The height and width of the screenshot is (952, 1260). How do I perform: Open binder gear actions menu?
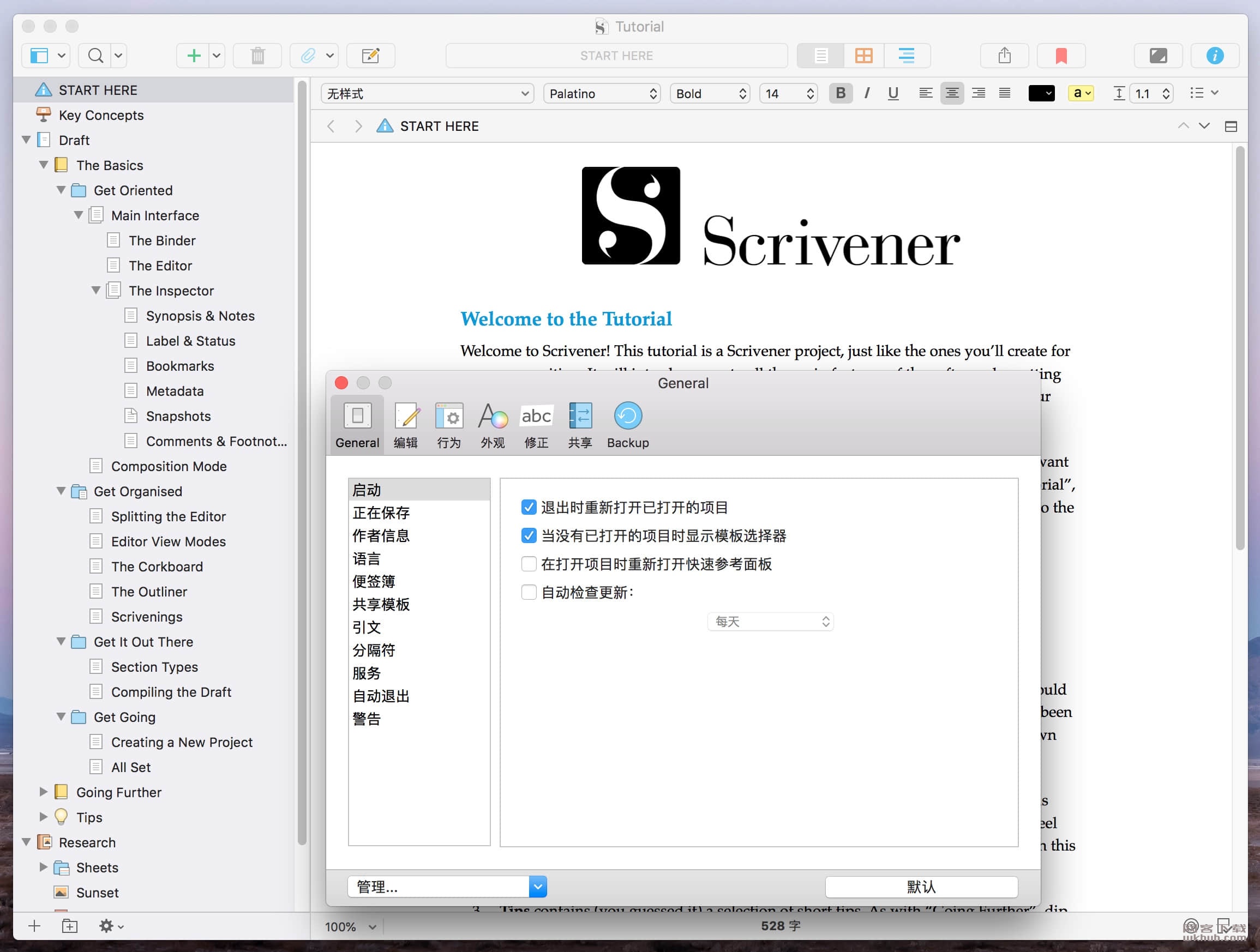tap(111, 926)
